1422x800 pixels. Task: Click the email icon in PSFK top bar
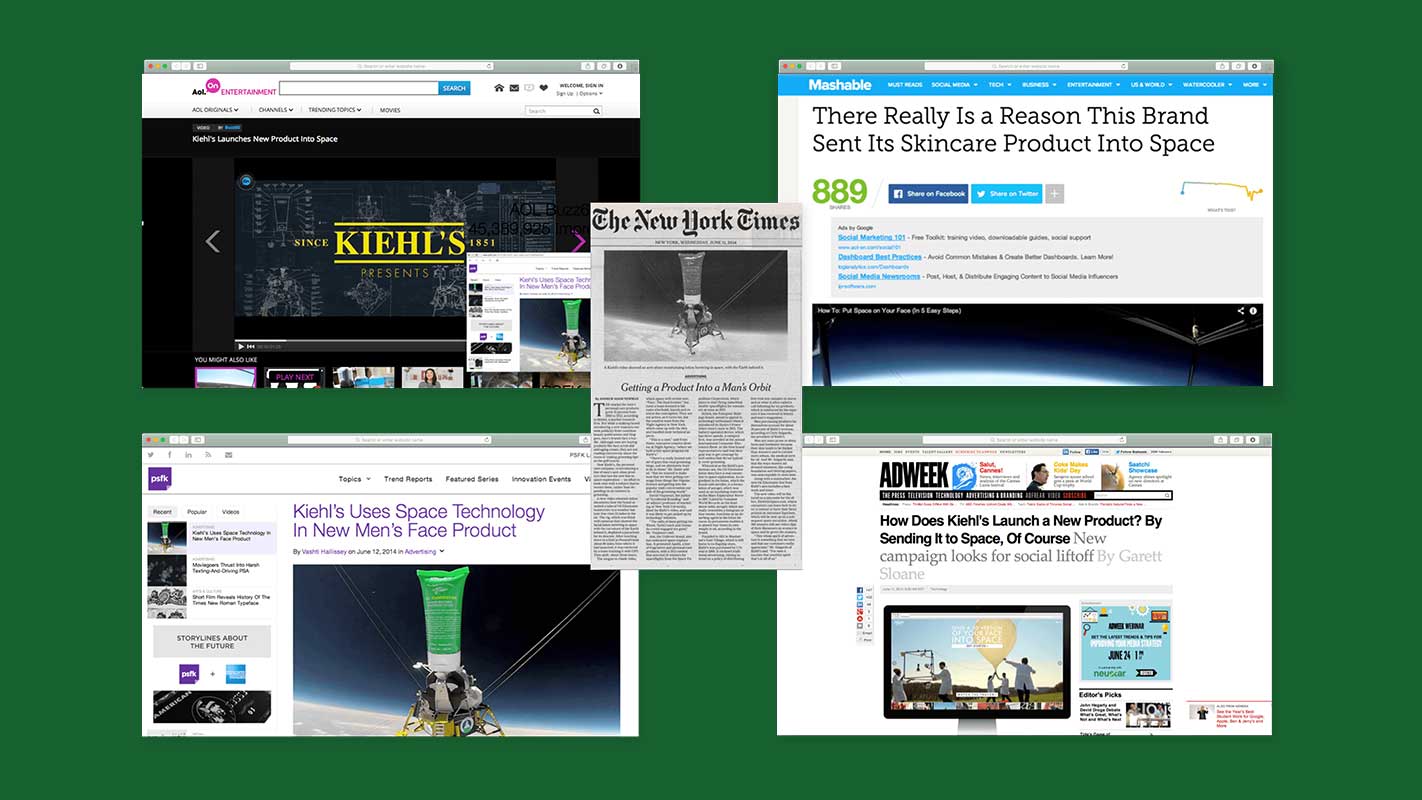click(228, 455)
